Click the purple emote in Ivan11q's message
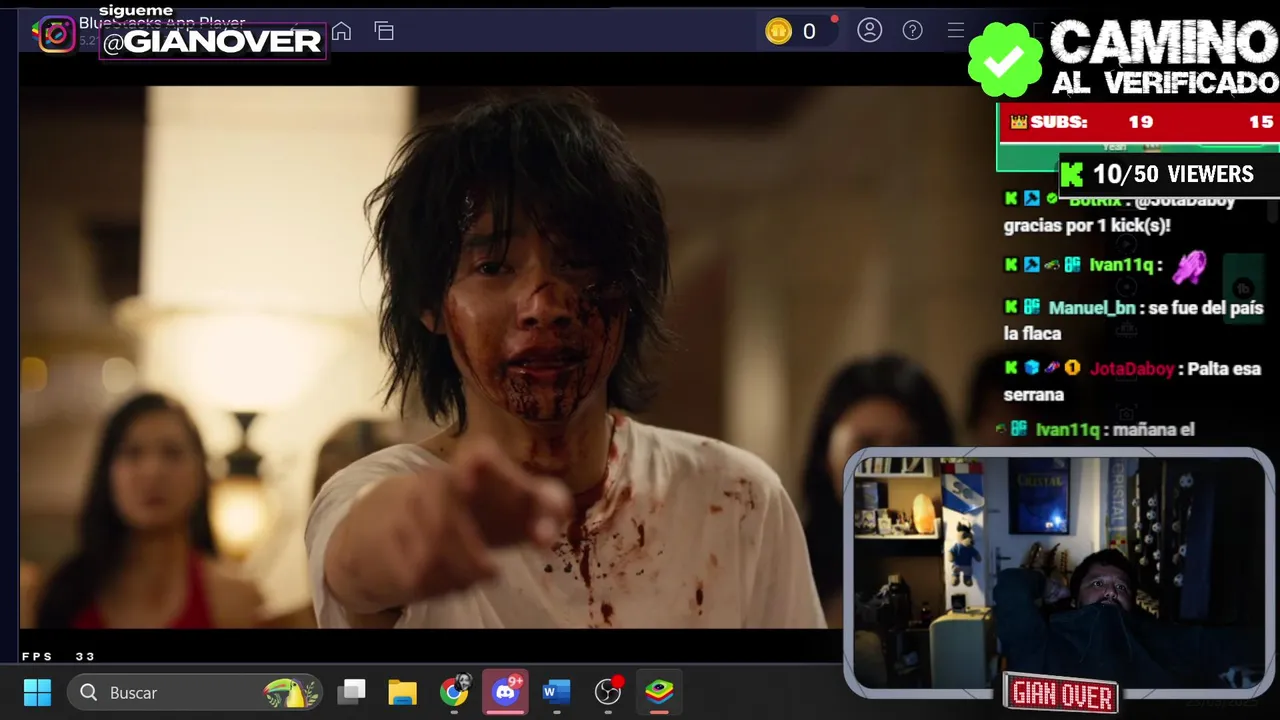This screenshot has width=1280, height=720. pyautogui.click(x=1189, y=266)
